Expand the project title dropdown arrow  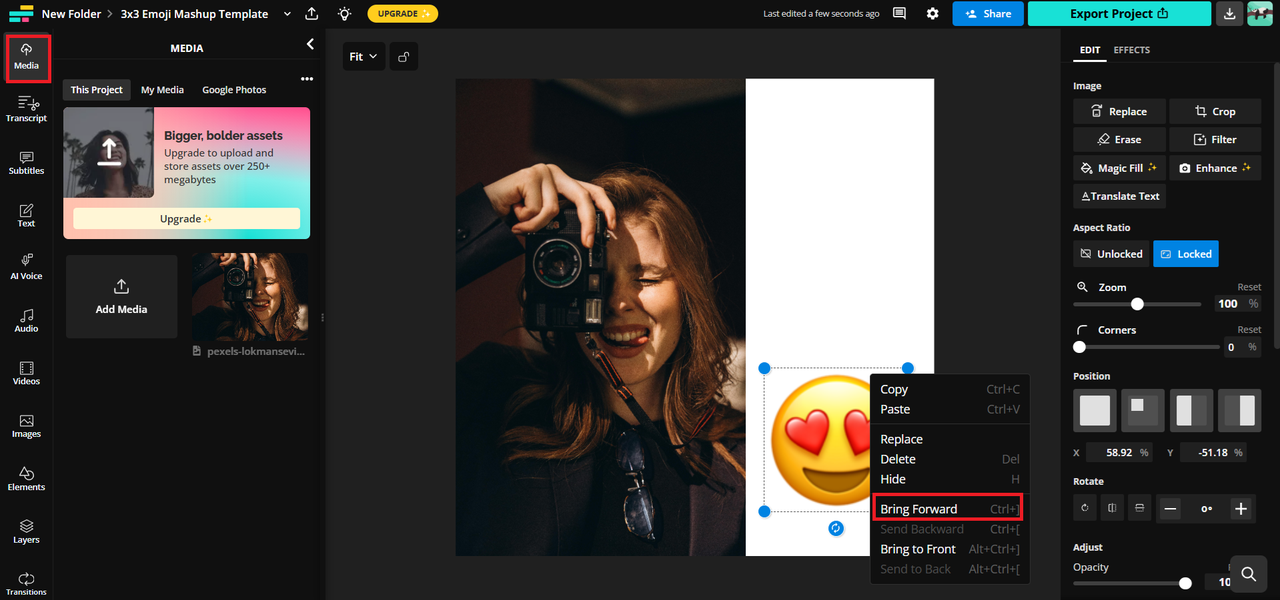tap(288, 14)
